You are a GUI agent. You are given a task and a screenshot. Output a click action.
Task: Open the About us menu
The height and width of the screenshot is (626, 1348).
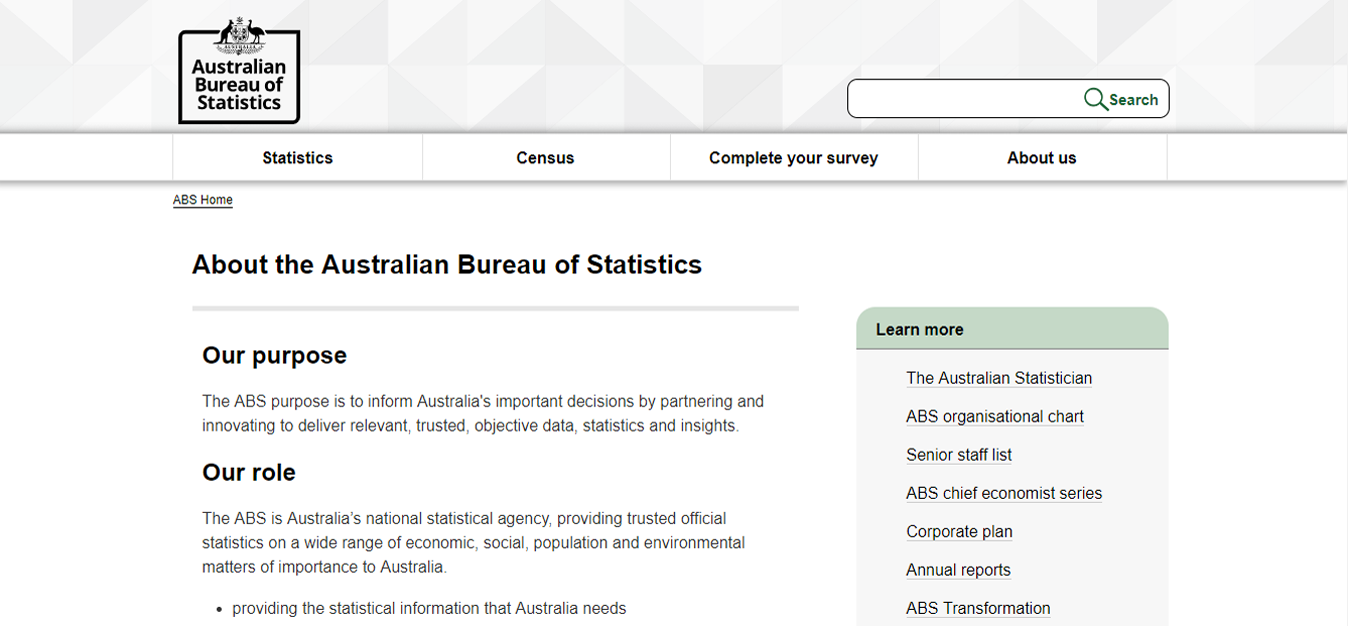coord(1042,158)
